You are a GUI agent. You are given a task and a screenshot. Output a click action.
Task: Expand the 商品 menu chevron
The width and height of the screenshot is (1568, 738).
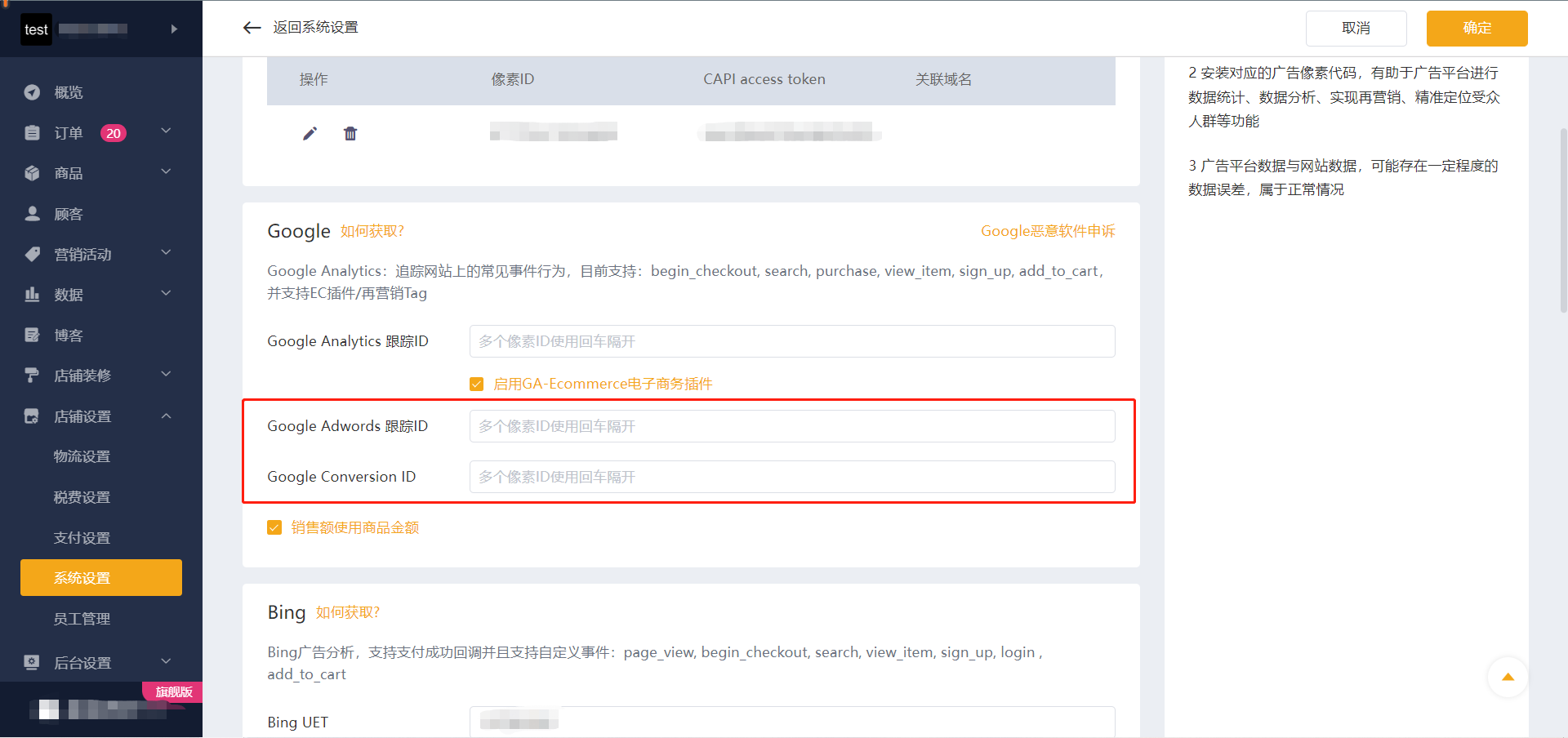click(166, 171)
